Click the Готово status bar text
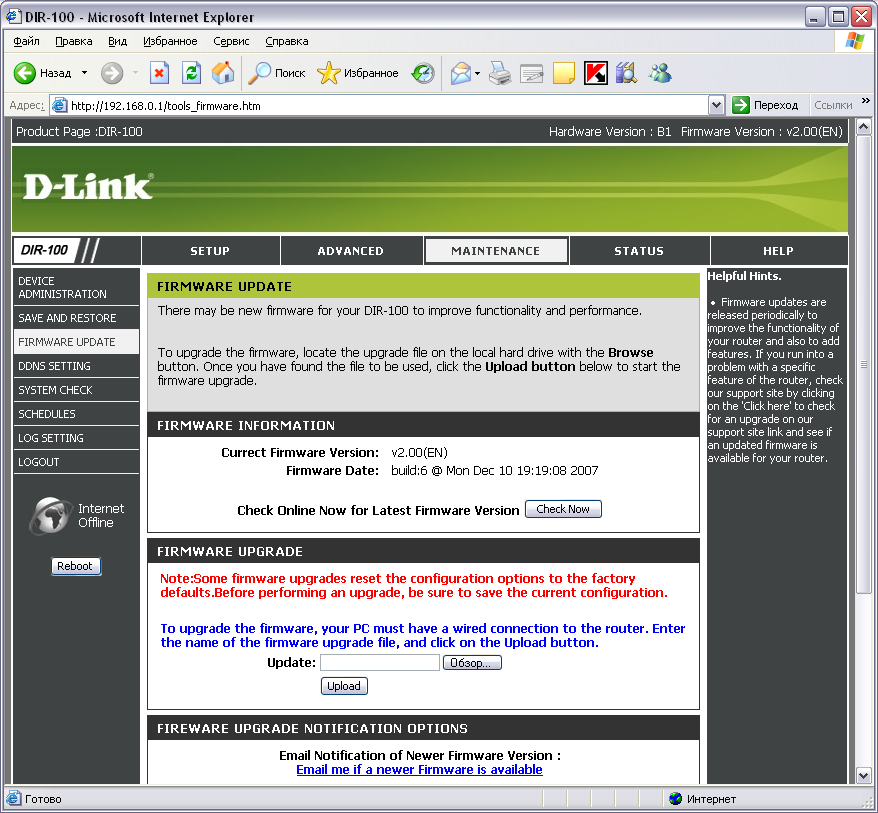This screenshot has height=813, width=878. click(x=43, y=799)
